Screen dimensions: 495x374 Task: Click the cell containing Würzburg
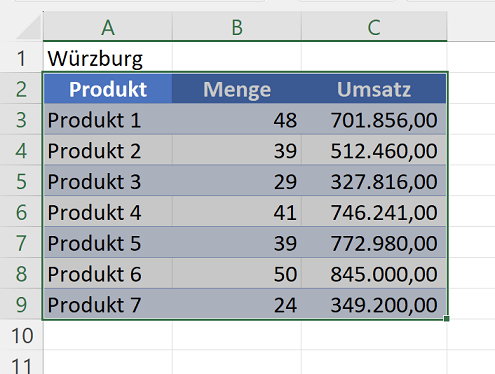point(108,58)
